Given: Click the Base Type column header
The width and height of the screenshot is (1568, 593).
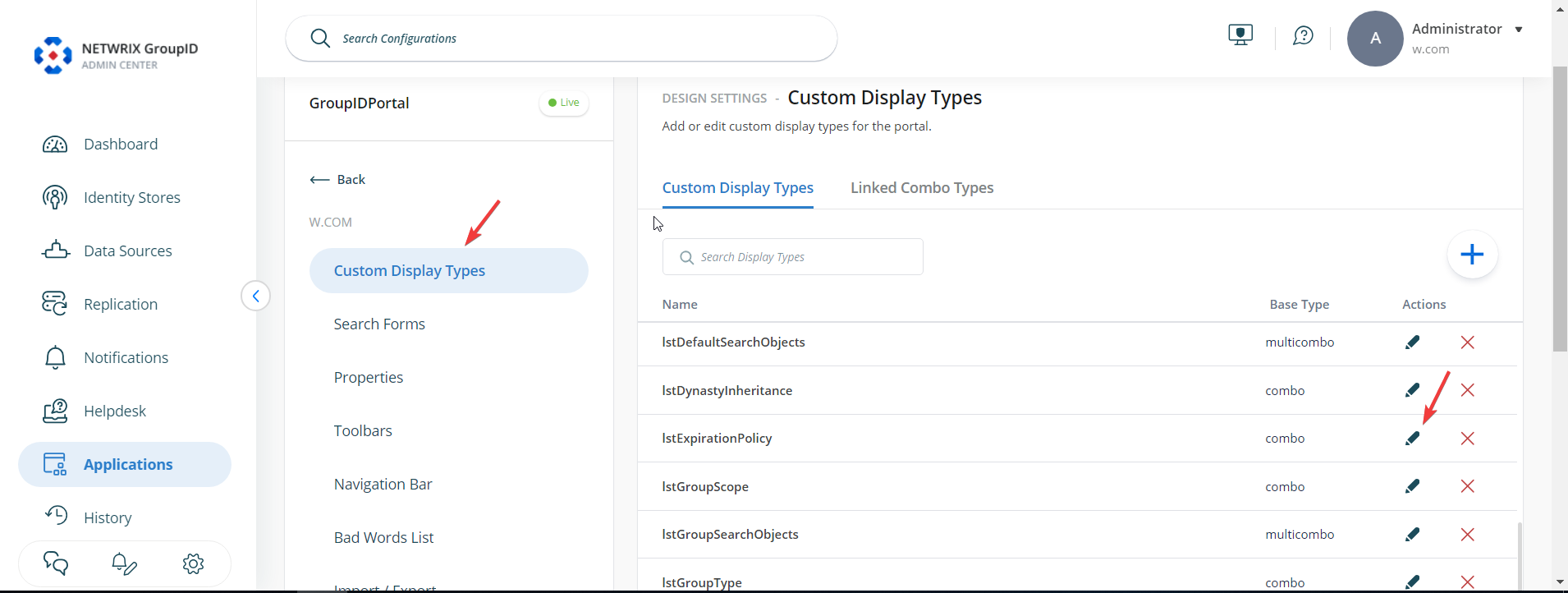Looking at the screenshot, I should tap(1300, 305).
